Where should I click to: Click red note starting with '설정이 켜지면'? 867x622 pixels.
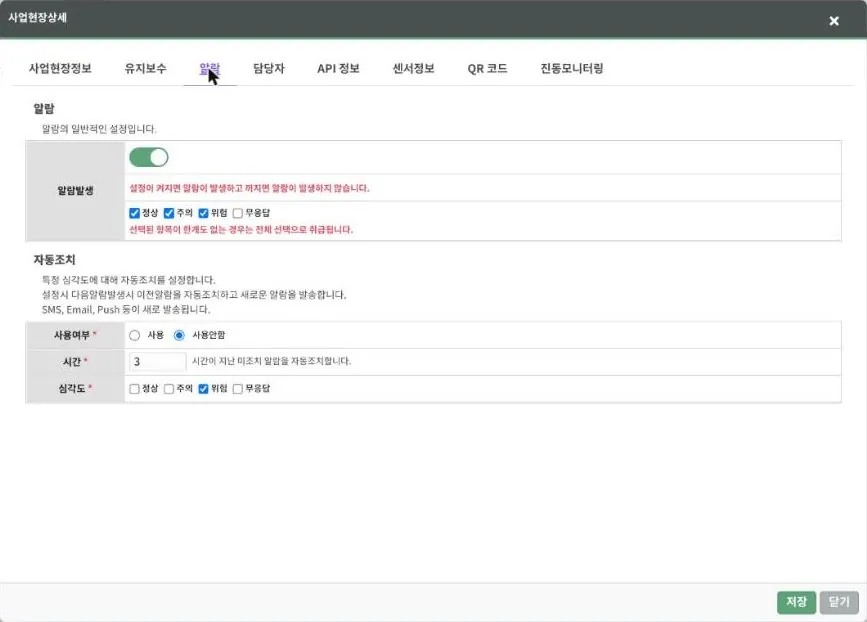[249, 188]
